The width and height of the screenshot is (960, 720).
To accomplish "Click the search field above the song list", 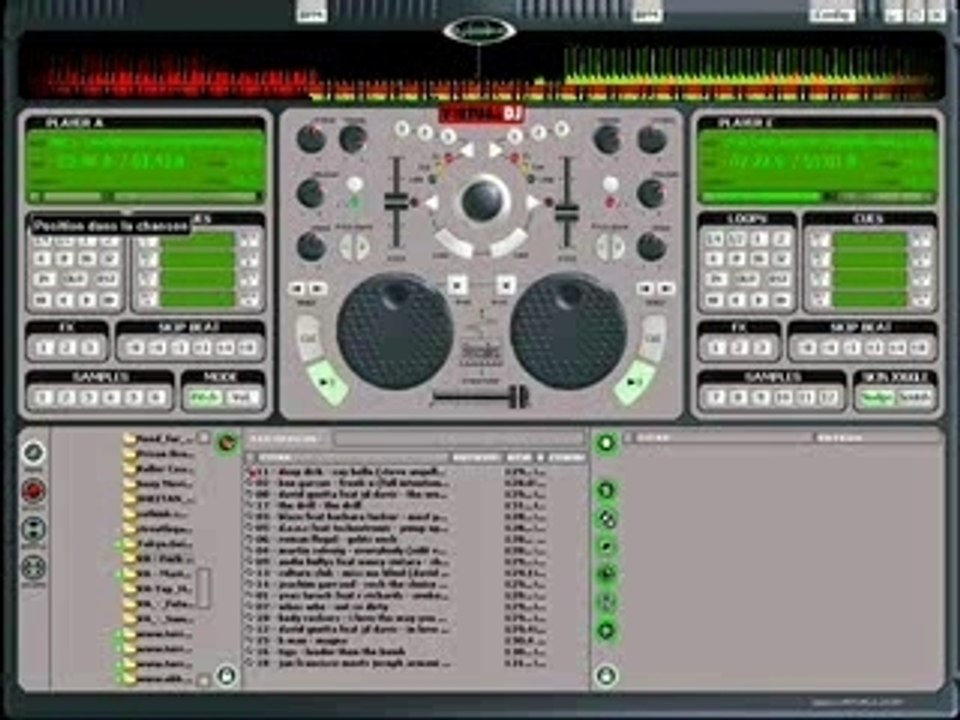I will (x=459, y=438).
